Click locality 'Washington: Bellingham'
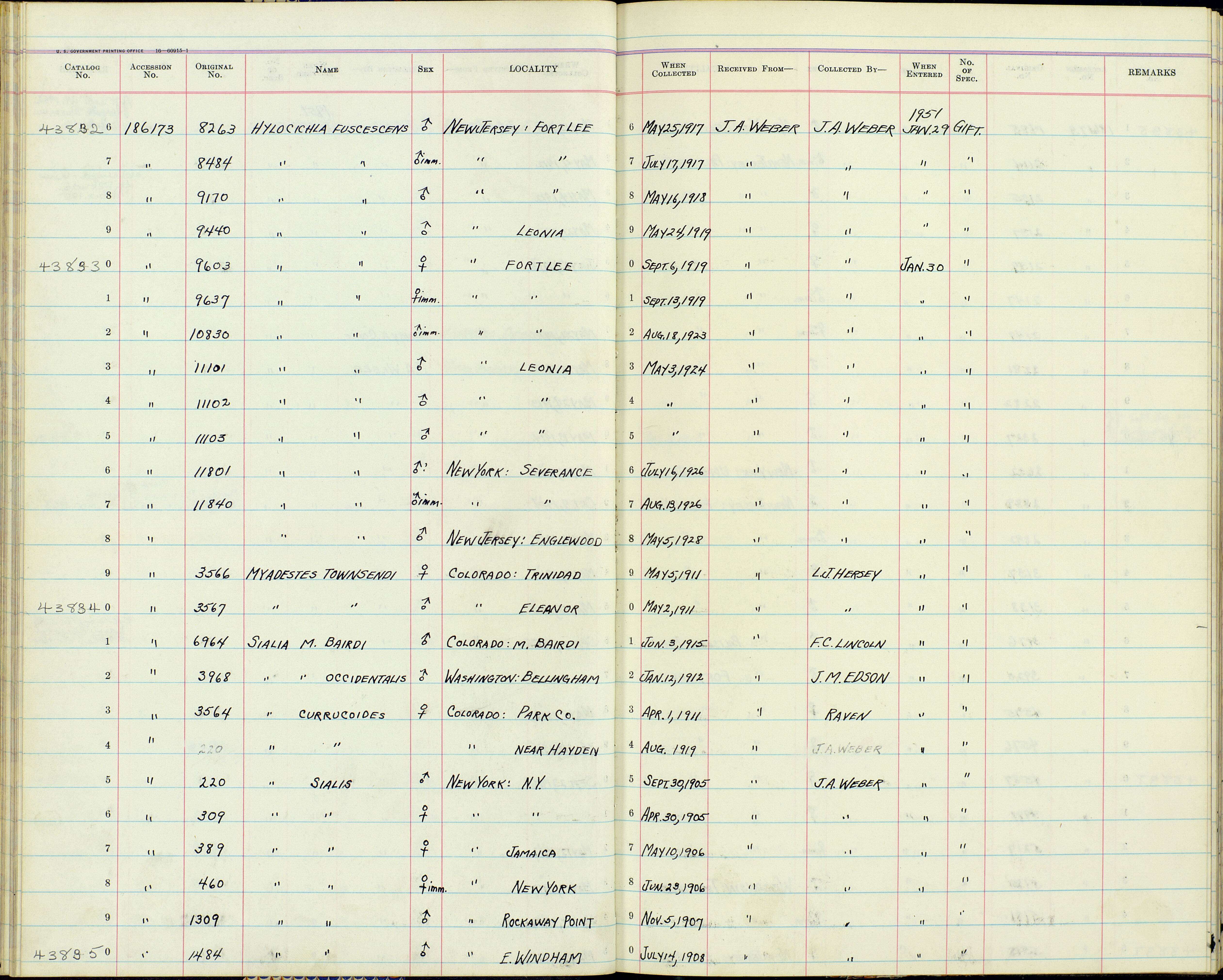The height and width of the screenshot is (980, 1223). [x=522, y=677]
